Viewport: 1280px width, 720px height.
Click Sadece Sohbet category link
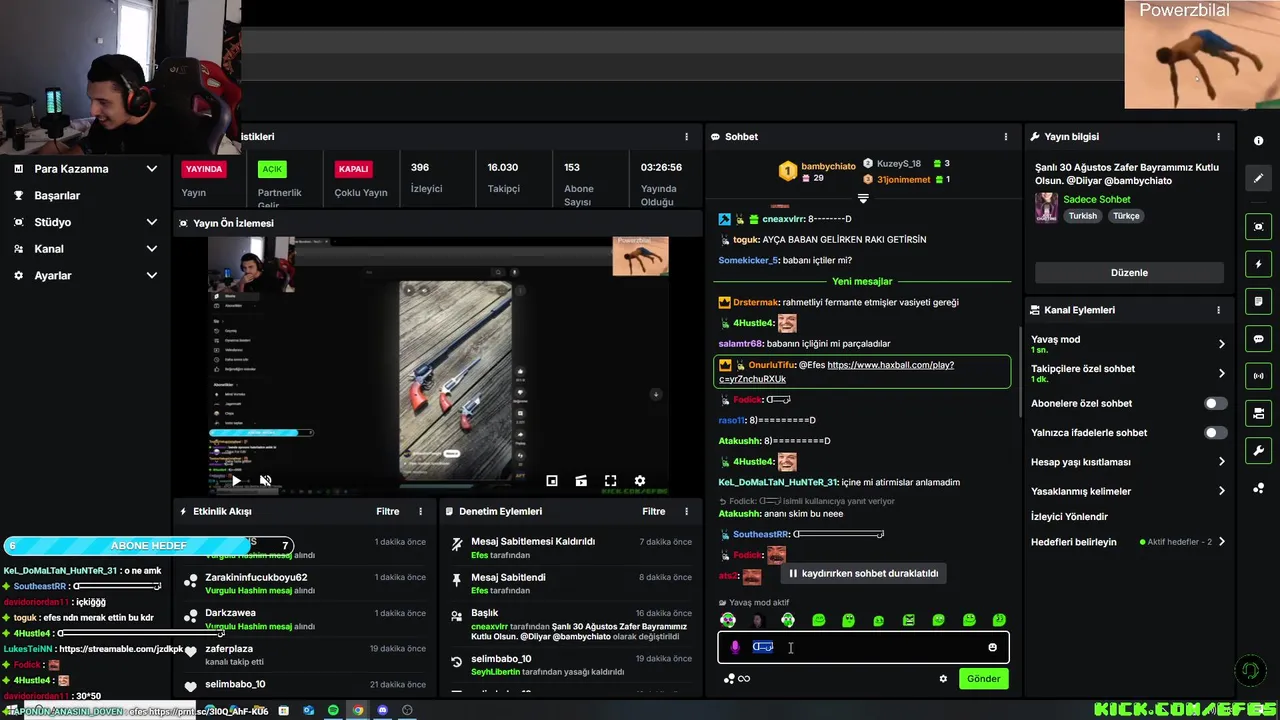tap(1096, 199)
